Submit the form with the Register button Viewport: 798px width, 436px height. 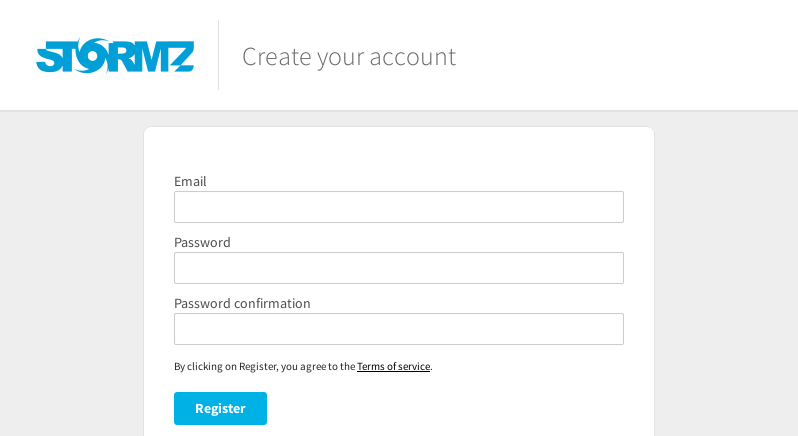point(220,409)
